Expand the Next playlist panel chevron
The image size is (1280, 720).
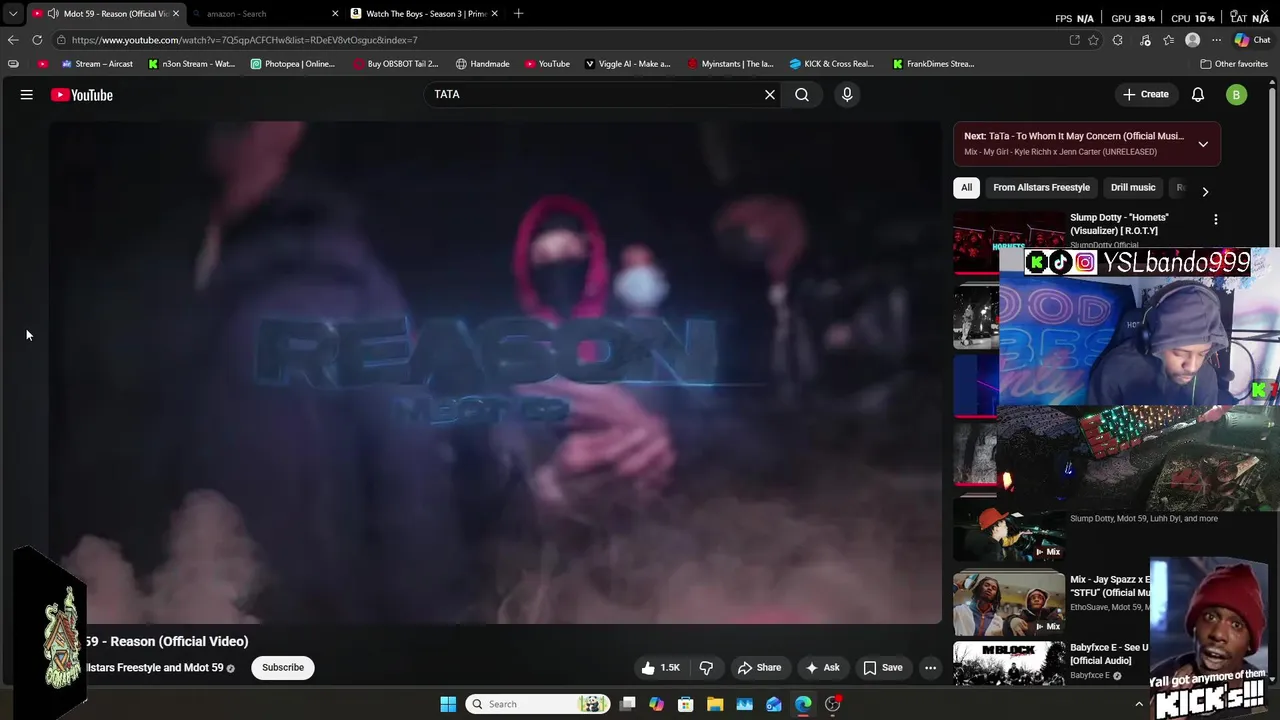point(1203,144)
